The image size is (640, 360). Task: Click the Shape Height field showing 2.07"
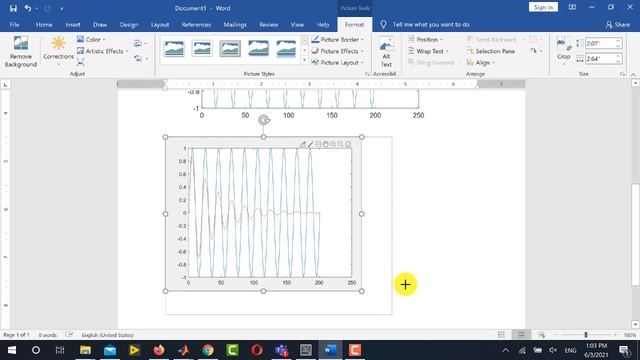coord(600,43)
